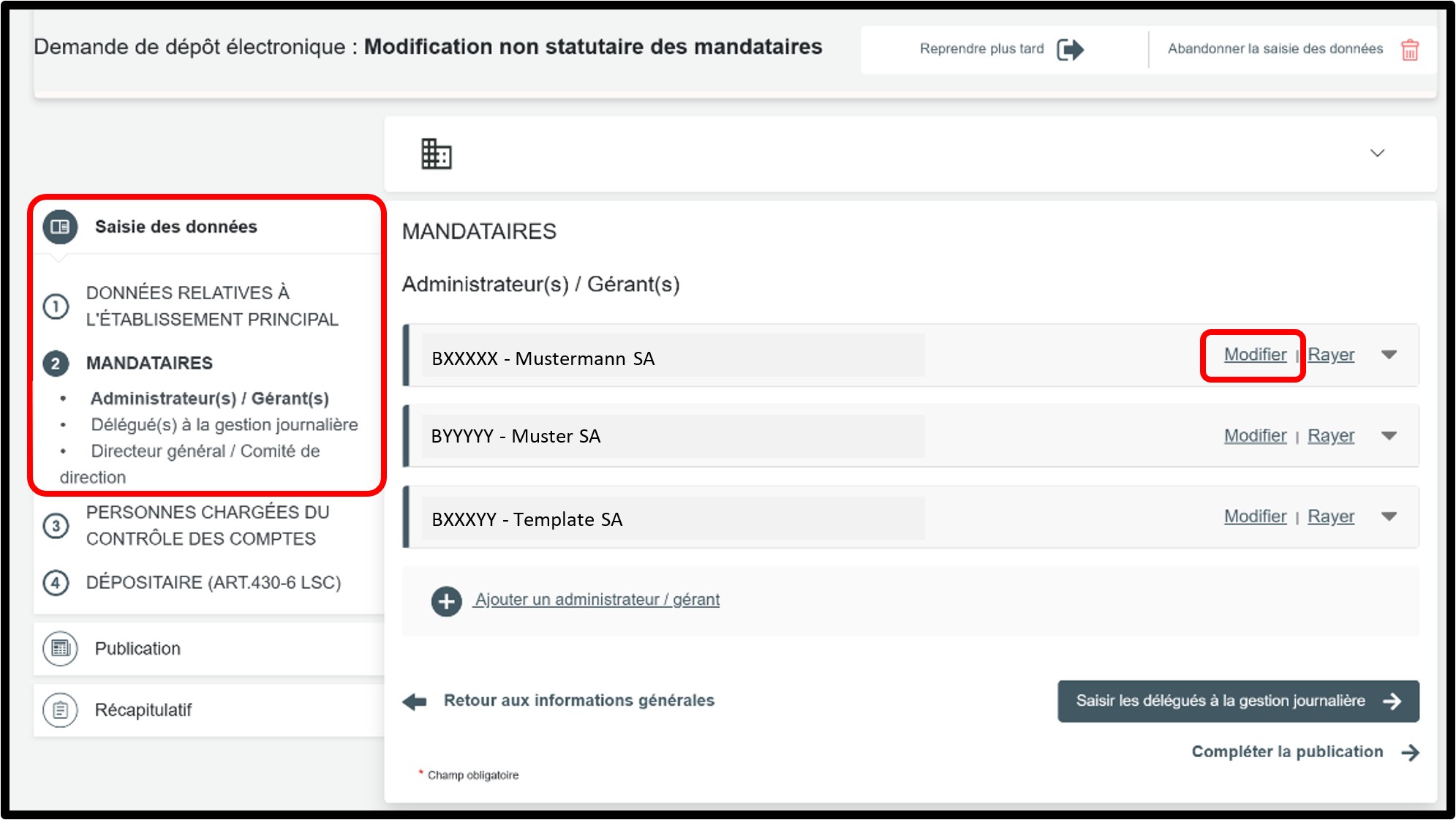Image resolution: width=1456 pixels, height=820 pixels.
Task: Click the Publication sidebar icon
Action: point(60,649)
